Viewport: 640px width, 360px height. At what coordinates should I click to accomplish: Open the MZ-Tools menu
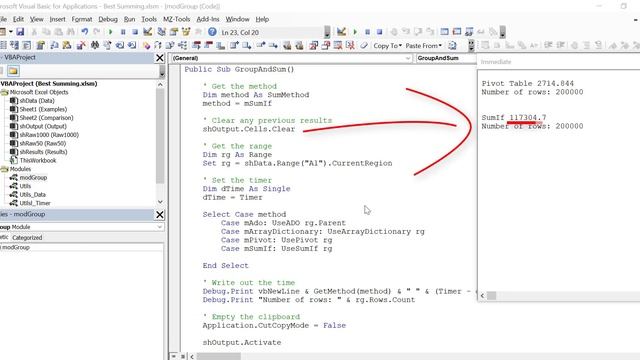[176, 19]
